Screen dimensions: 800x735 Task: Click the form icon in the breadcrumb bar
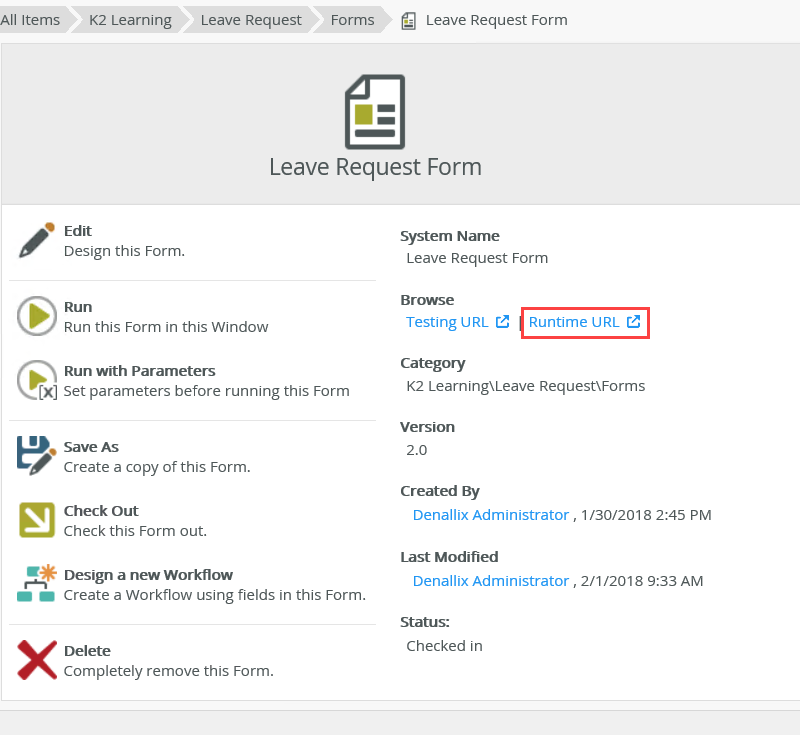click(x=408, y=19)
